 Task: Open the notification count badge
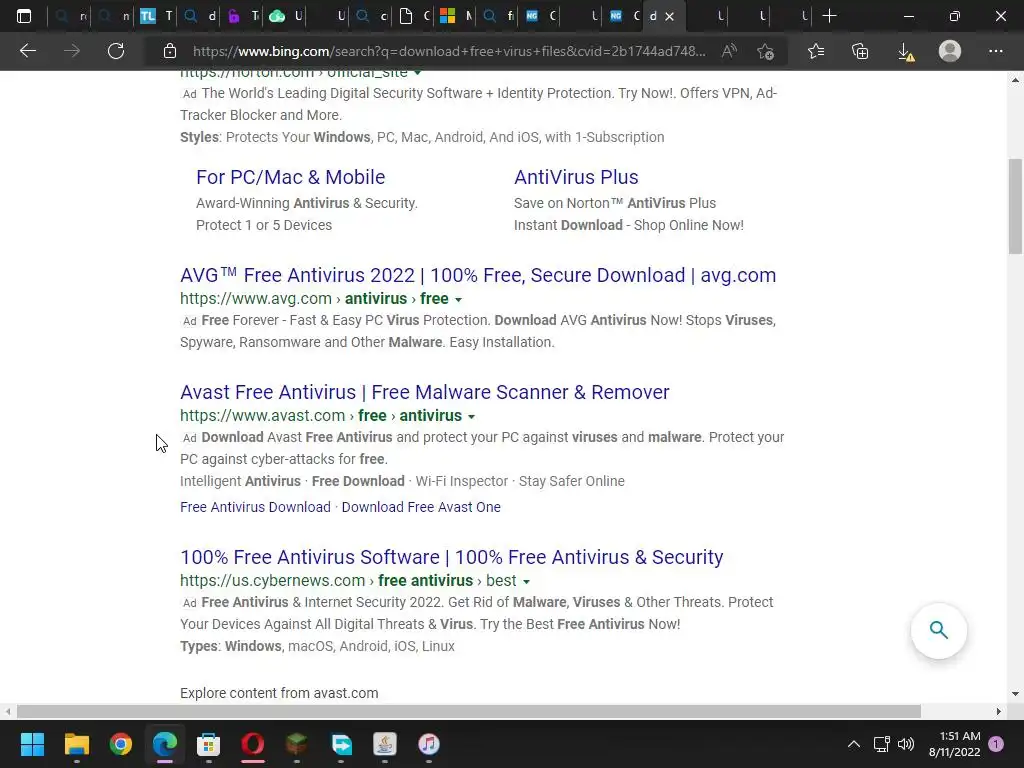pyautogui.click(x=996, y=744)
